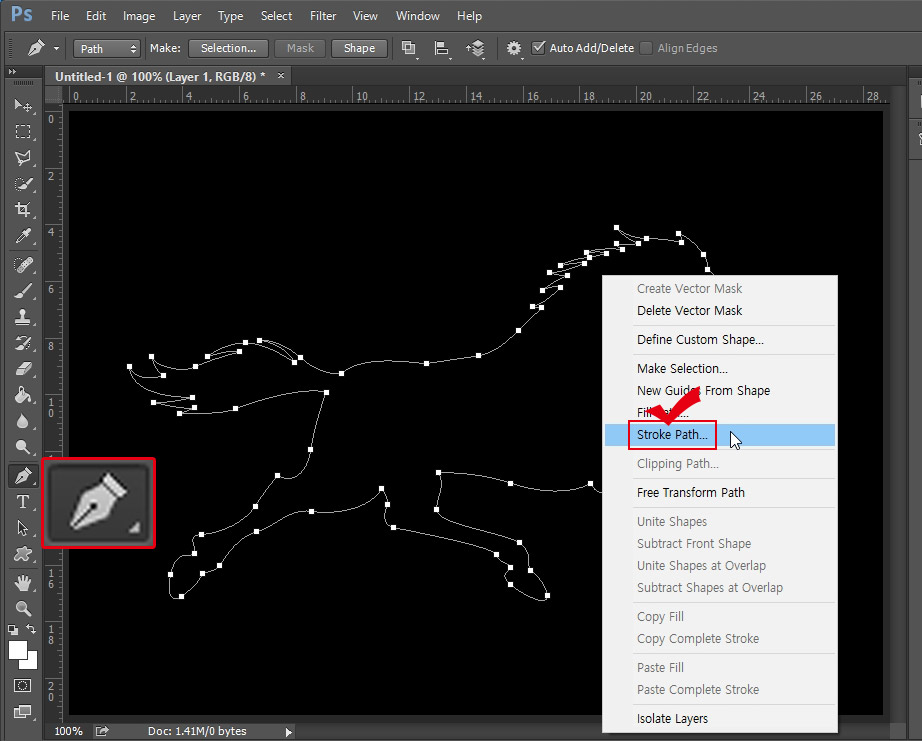Select the Eyedropper tool
922x741 pixels.
pos(23,236)
